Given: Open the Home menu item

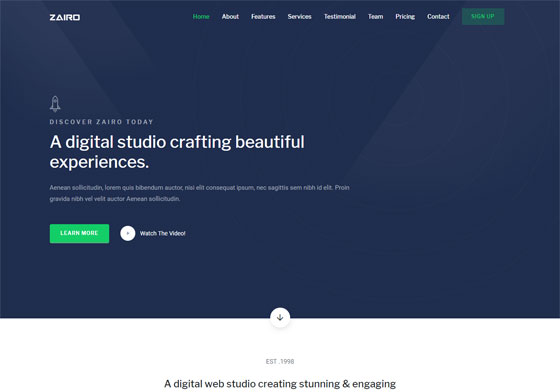Looking at the screenshot, I should [x=201, y=16].
